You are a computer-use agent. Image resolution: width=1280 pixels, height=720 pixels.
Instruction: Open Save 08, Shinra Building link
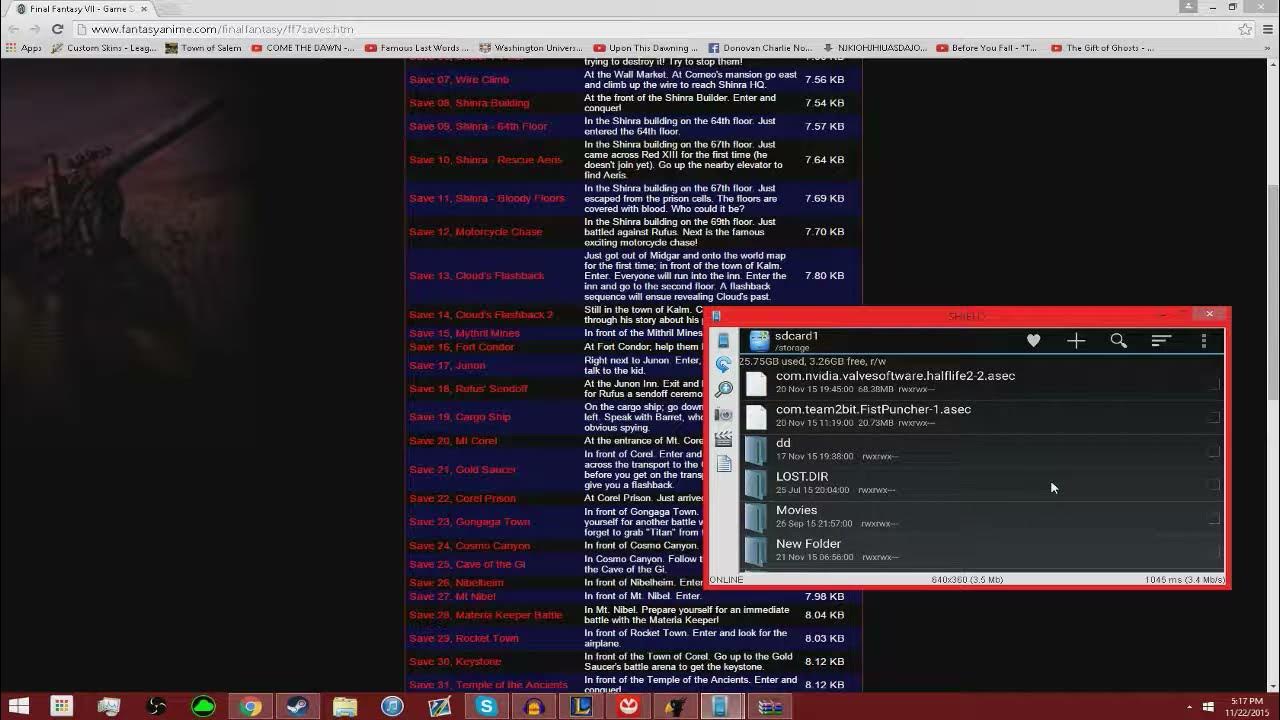pyautogui.click(x=469, y=103)
